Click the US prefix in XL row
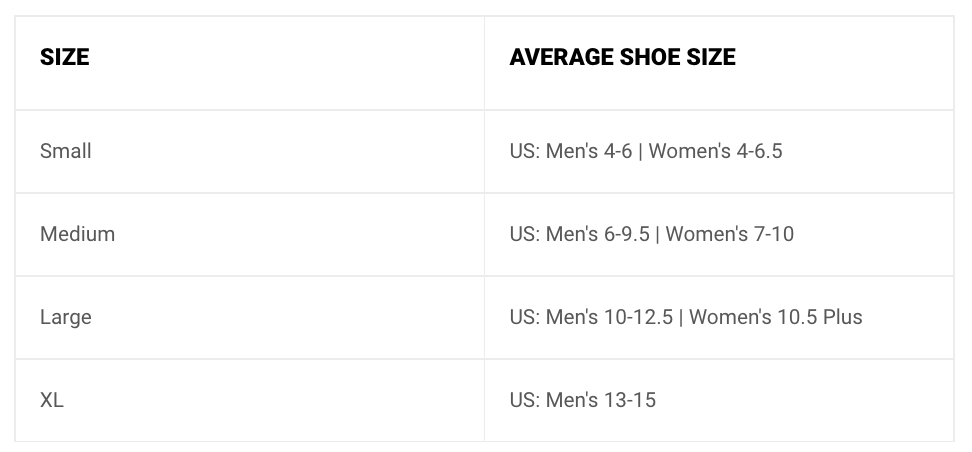 point(524,400)
